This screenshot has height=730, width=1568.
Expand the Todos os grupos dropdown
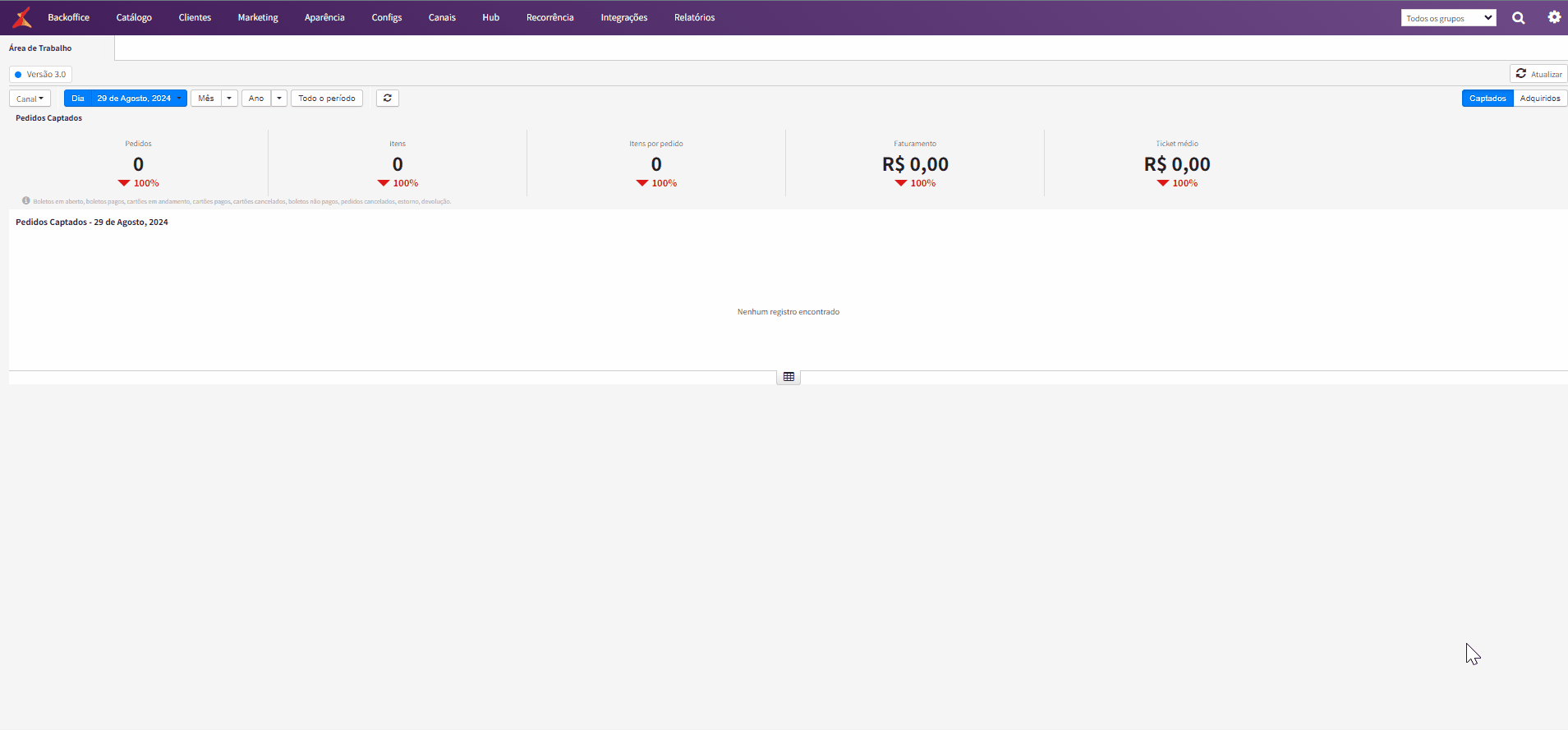pyautogui.click(x=1449, y=18)
